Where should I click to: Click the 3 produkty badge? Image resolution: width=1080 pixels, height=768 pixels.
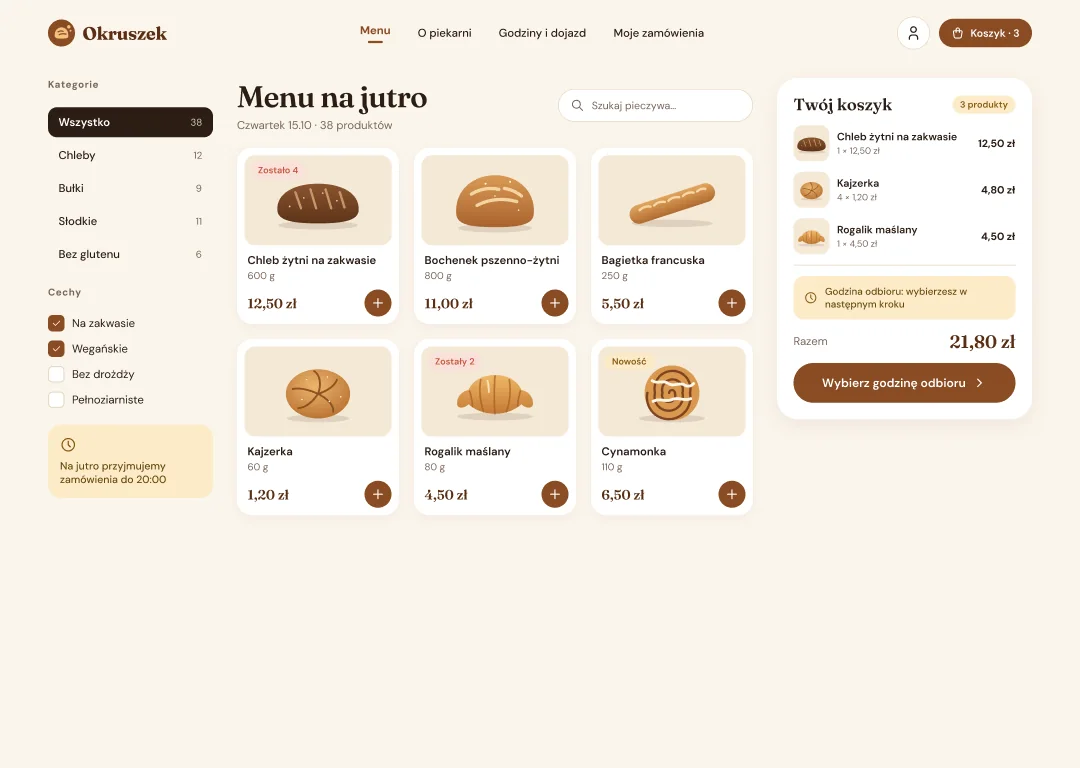pos(984,105)
